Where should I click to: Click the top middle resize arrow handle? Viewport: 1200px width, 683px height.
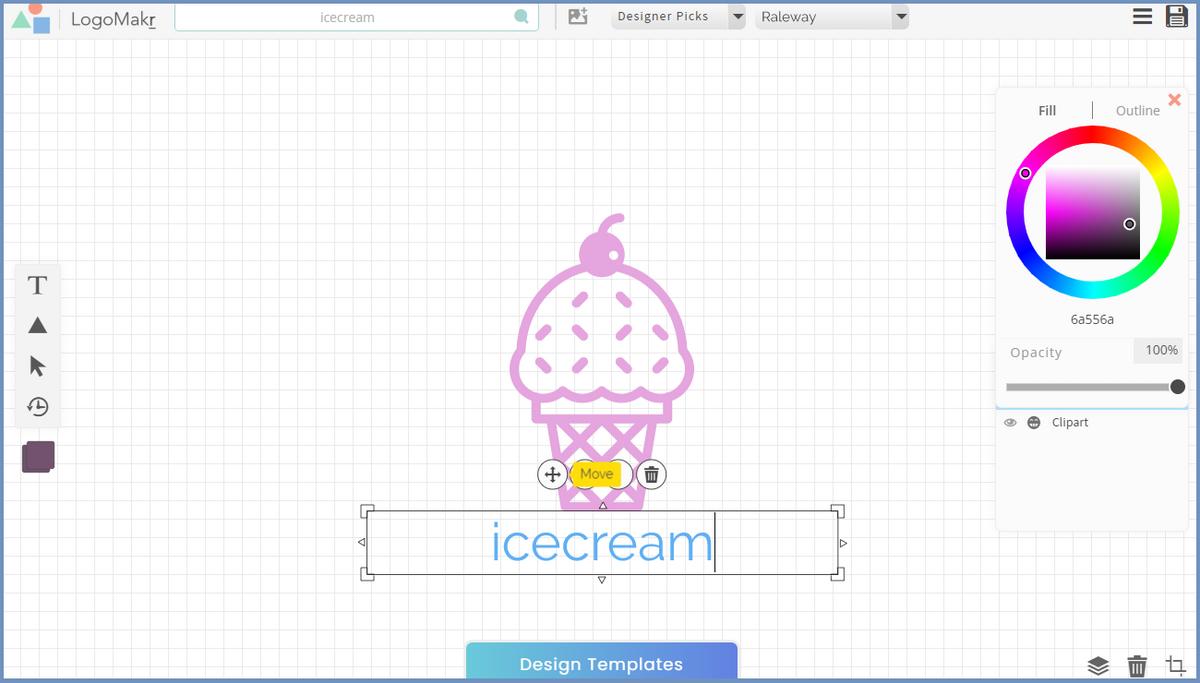[x=602, y=505]
